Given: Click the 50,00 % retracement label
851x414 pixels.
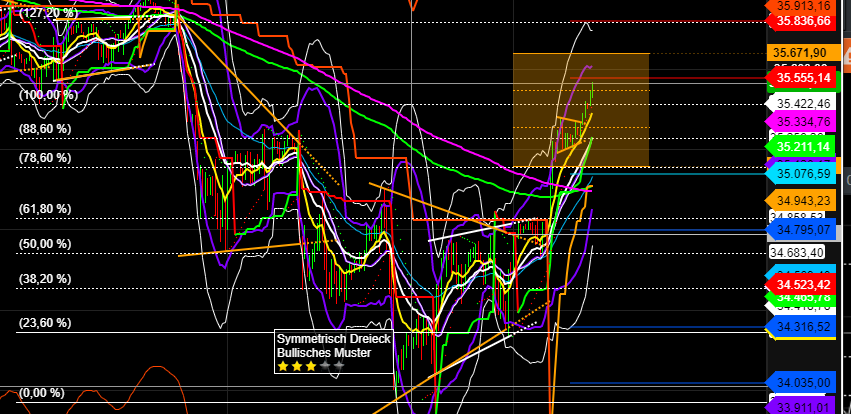Looking at the screenshot, I should [46, 244].
